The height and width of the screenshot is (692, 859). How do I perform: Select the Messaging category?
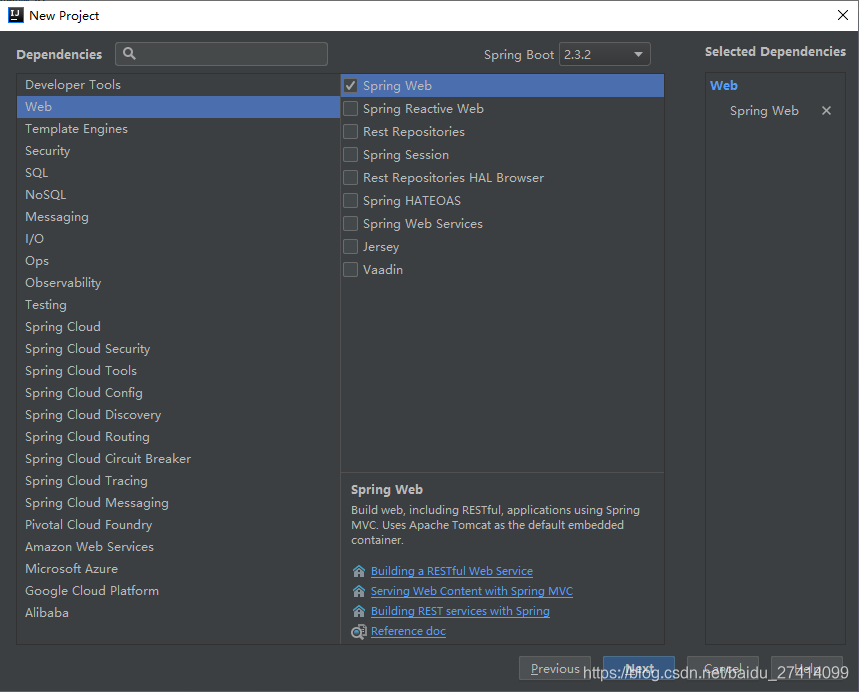(x=179, y=216)
